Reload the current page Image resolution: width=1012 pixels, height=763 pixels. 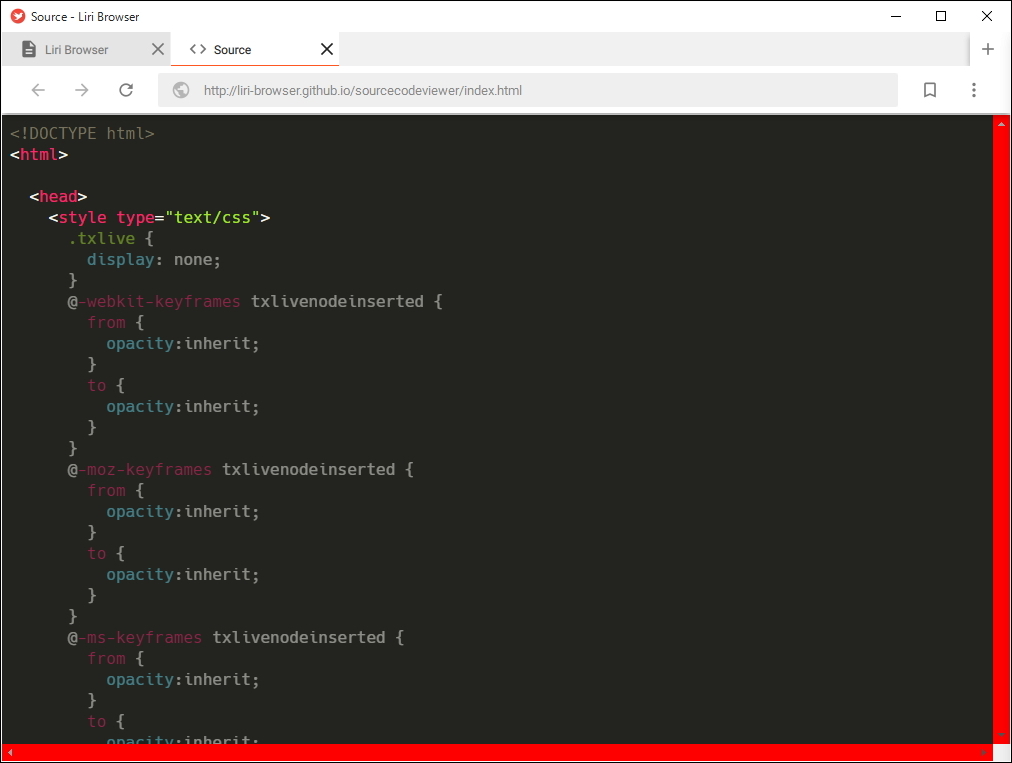pos(126,90)
